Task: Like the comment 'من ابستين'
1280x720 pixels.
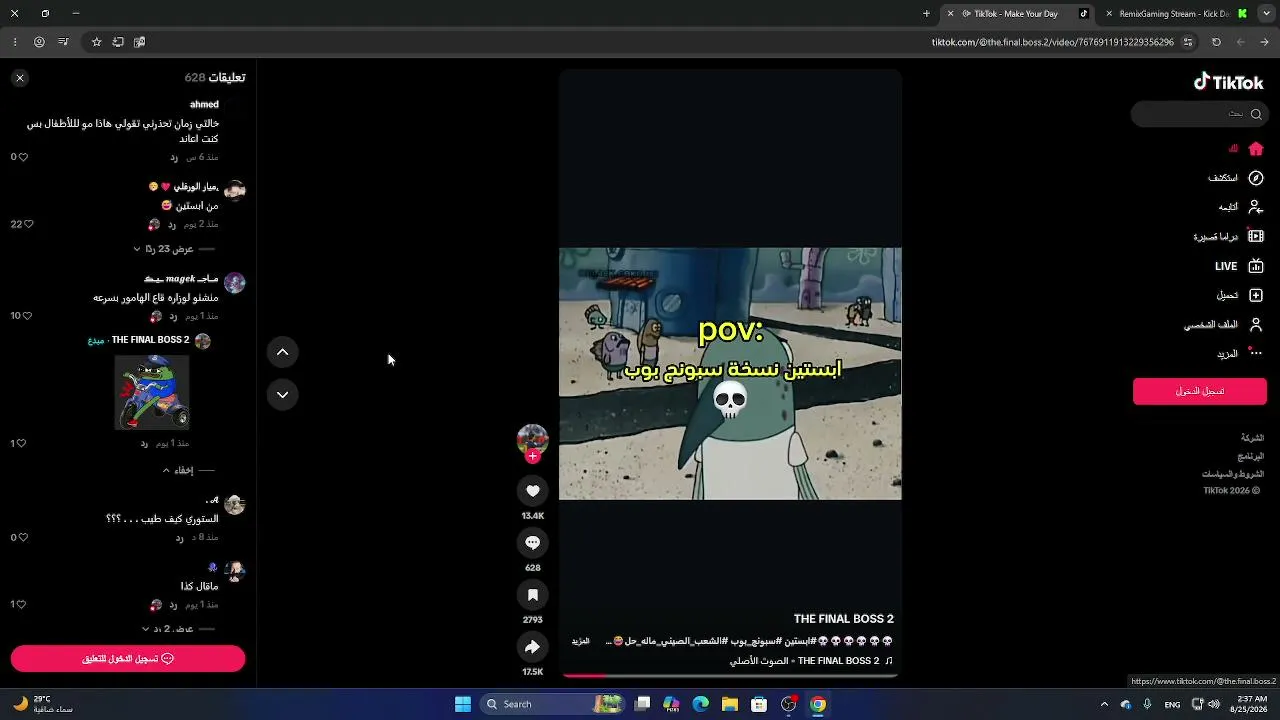Action: point(28,224)
